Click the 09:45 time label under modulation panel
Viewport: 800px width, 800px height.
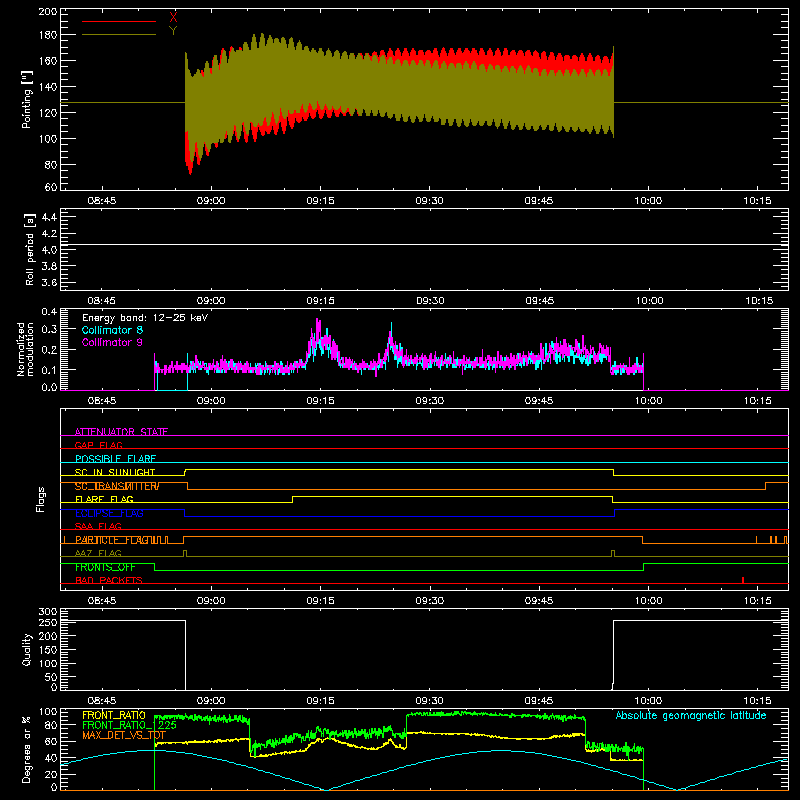pyautogui.click(x=539, y=401)
